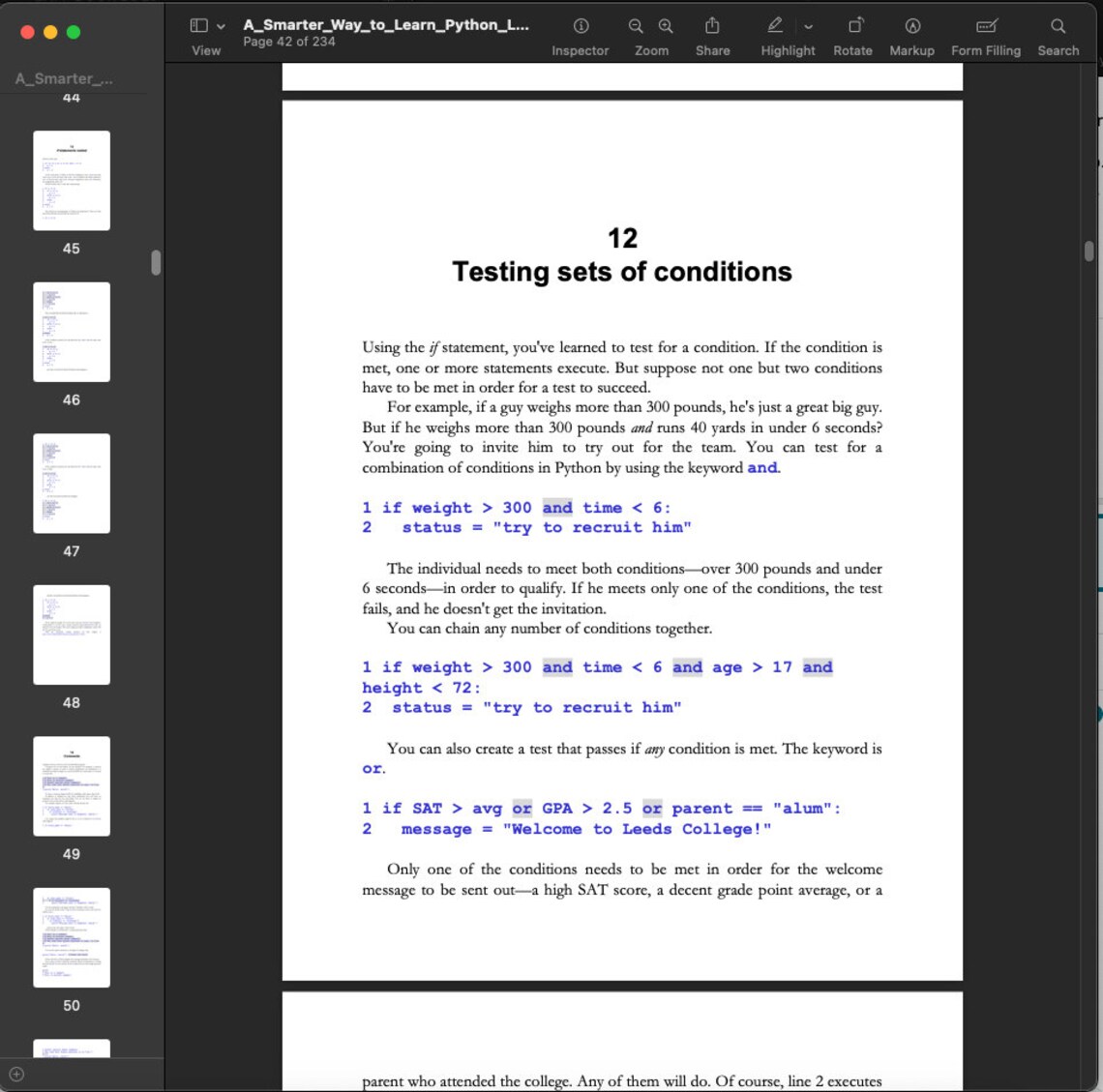This screenshot has width=1103, height=1092.
Task: Click the Zoom out magnifier icon
Action: tap(636, 26)
